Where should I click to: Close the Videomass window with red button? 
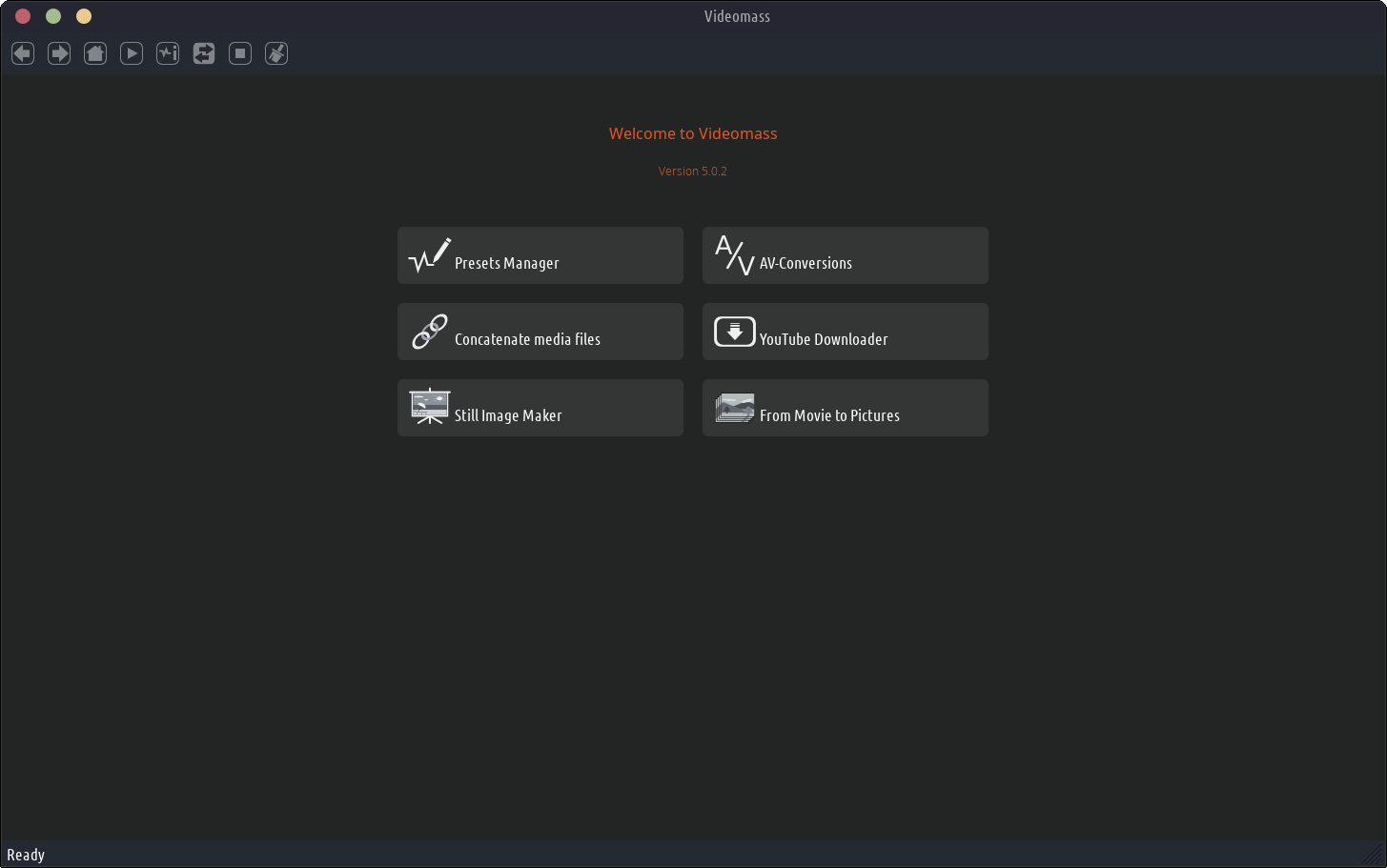click(x=23, y=16)
